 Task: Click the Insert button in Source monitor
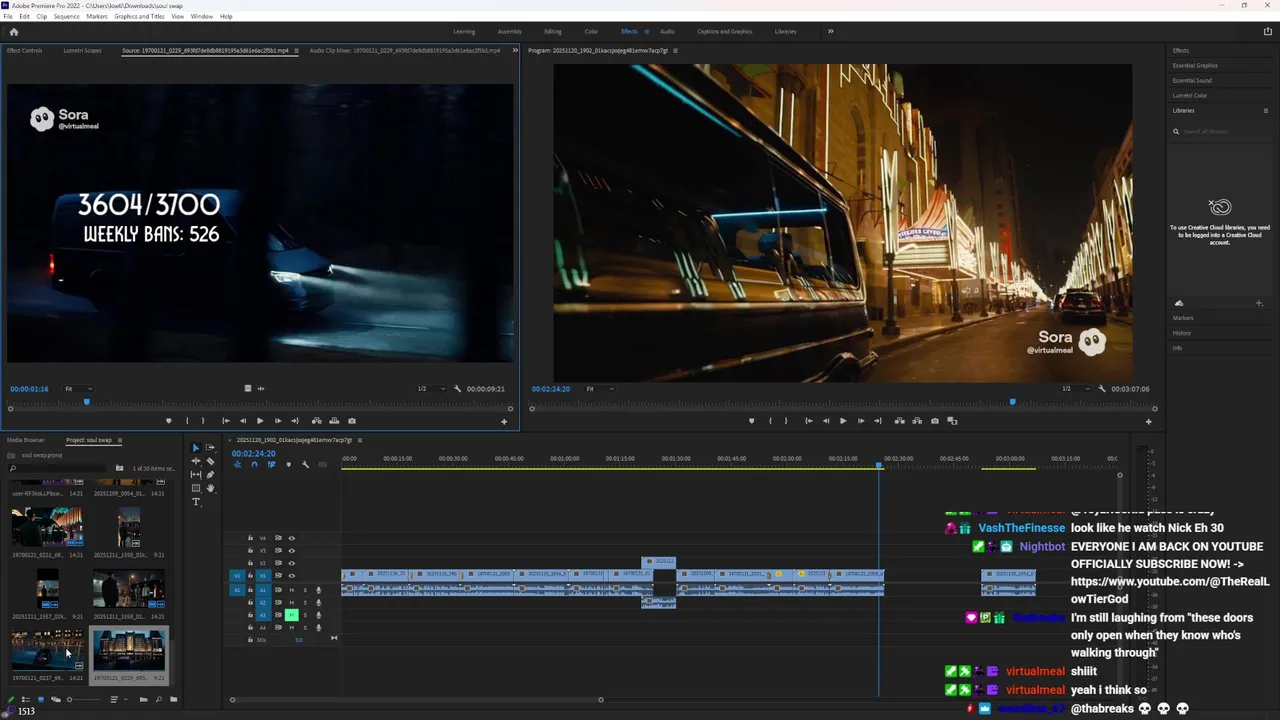pos(317,421)
